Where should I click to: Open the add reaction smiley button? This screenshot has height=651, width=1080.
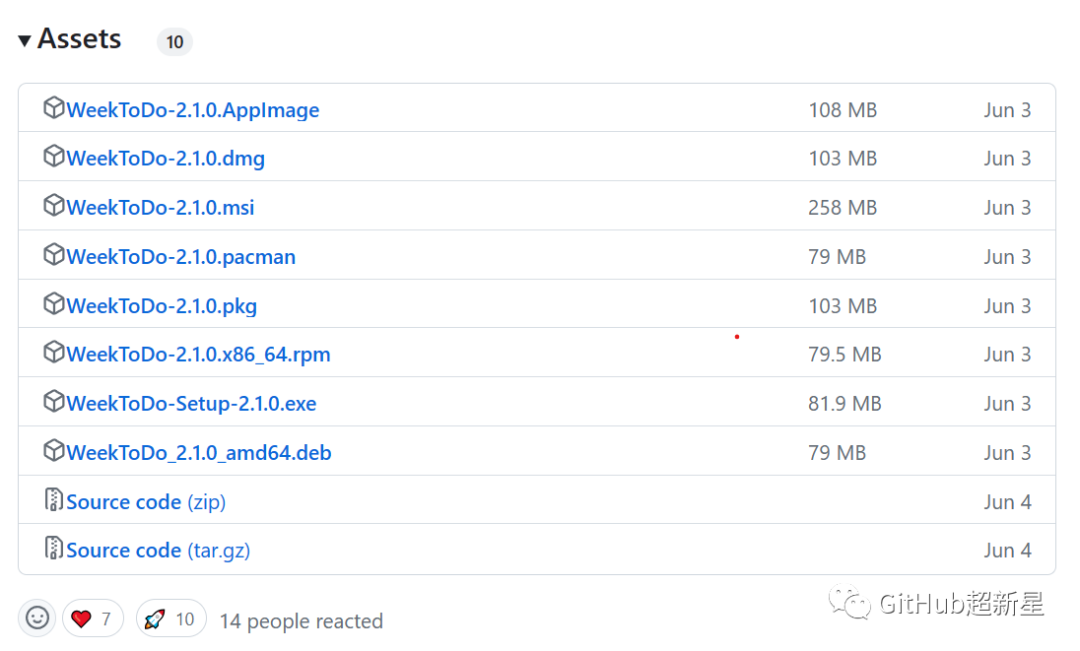[37, 618]
